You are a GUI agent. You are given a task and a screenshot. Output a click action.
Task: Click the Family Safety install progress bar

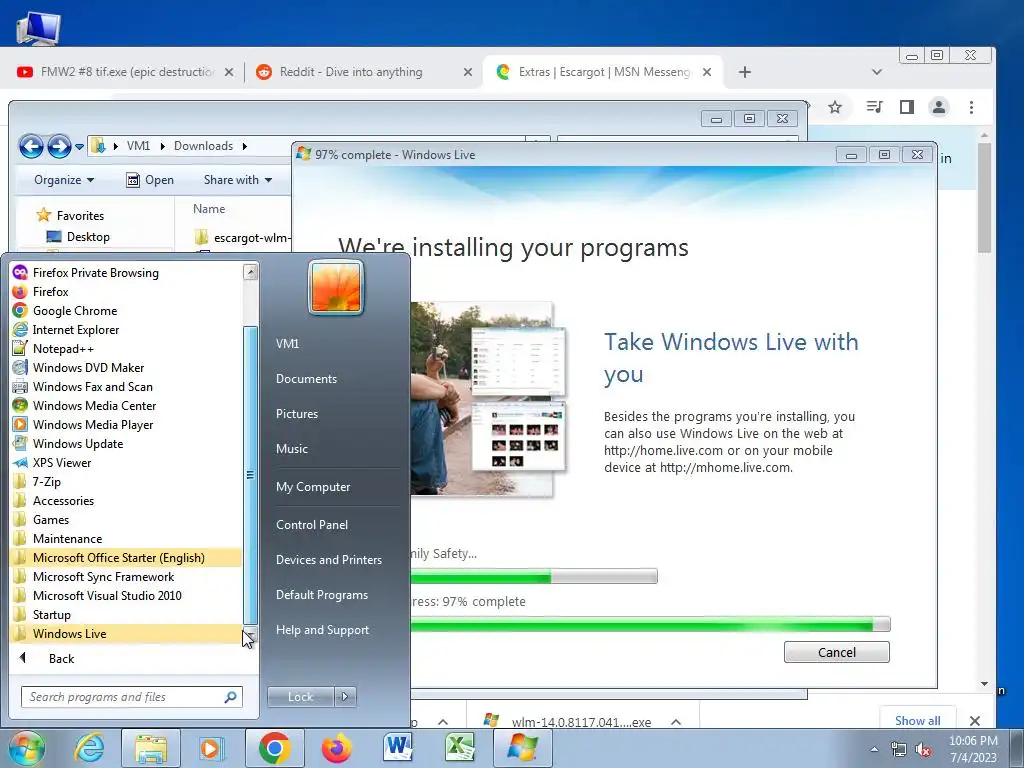[x=534, y=576]
